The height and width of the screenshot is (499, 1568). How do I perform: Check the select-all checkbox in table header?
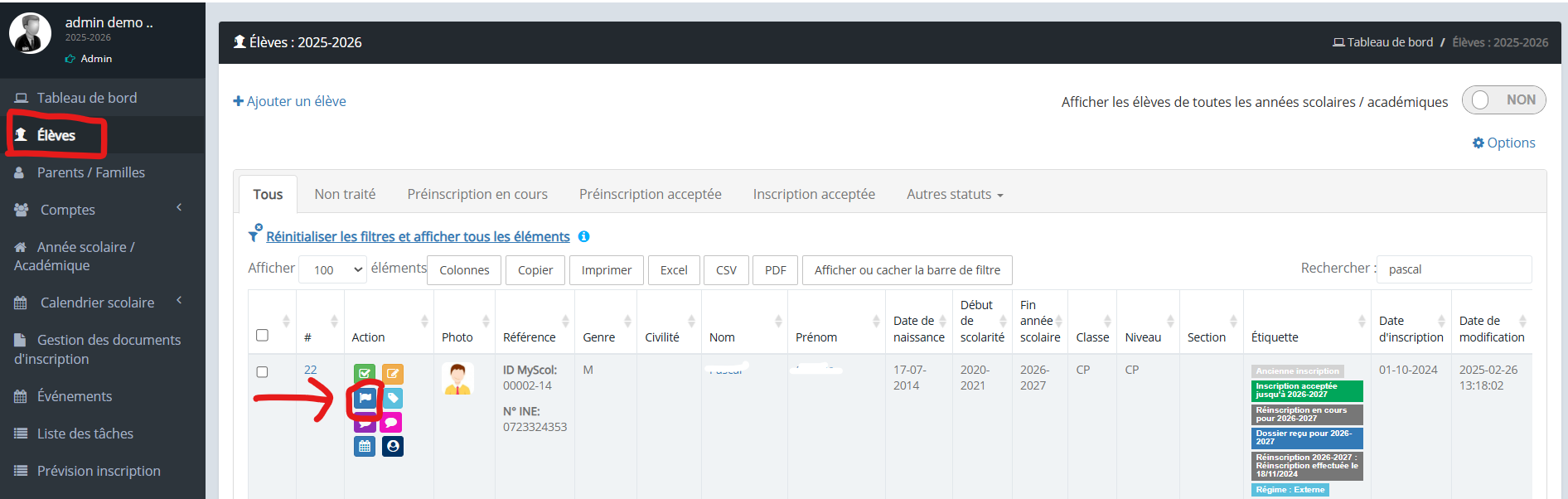pos(262,335)
